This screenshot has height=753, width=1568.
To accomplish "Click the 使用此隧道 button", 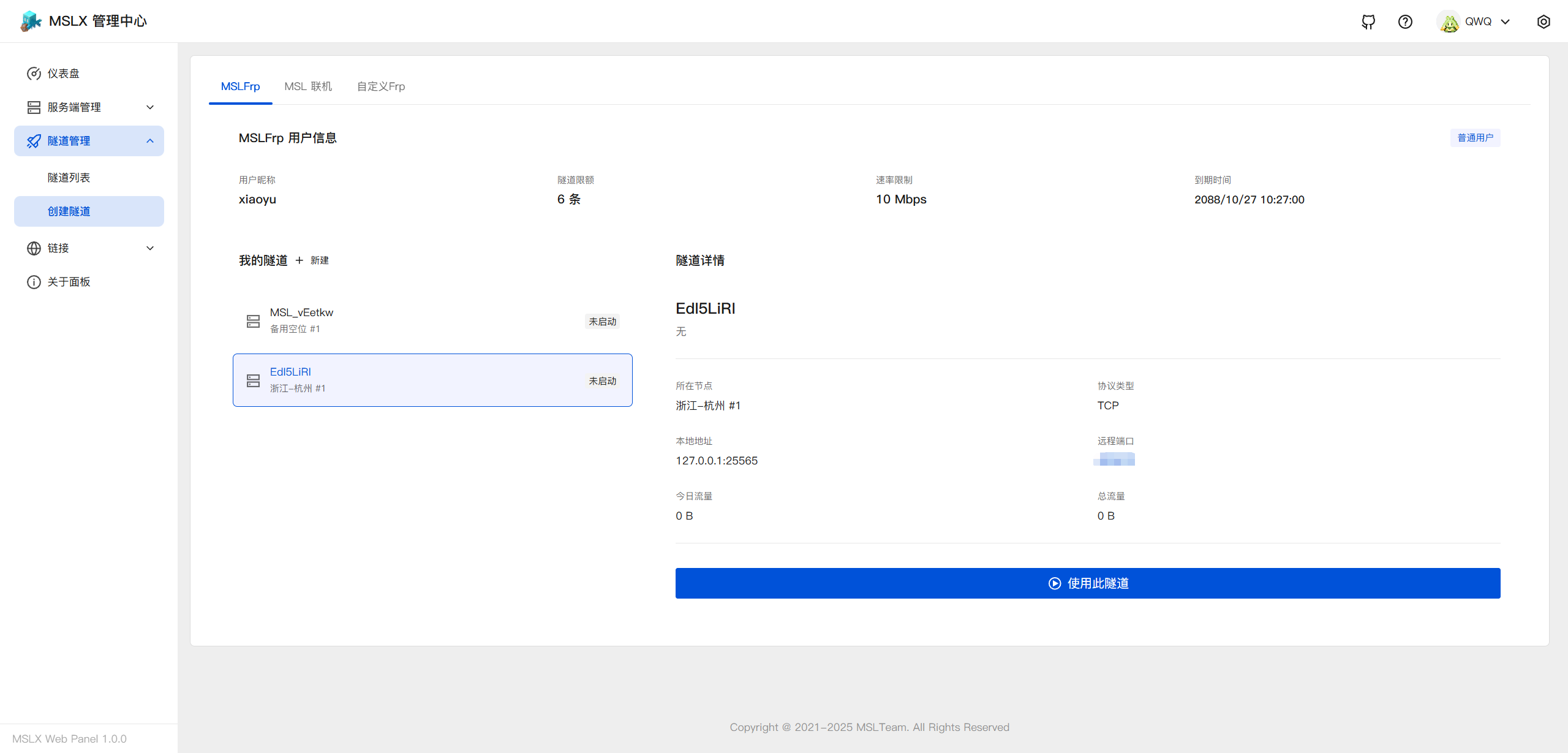I will pos(1088,583).
